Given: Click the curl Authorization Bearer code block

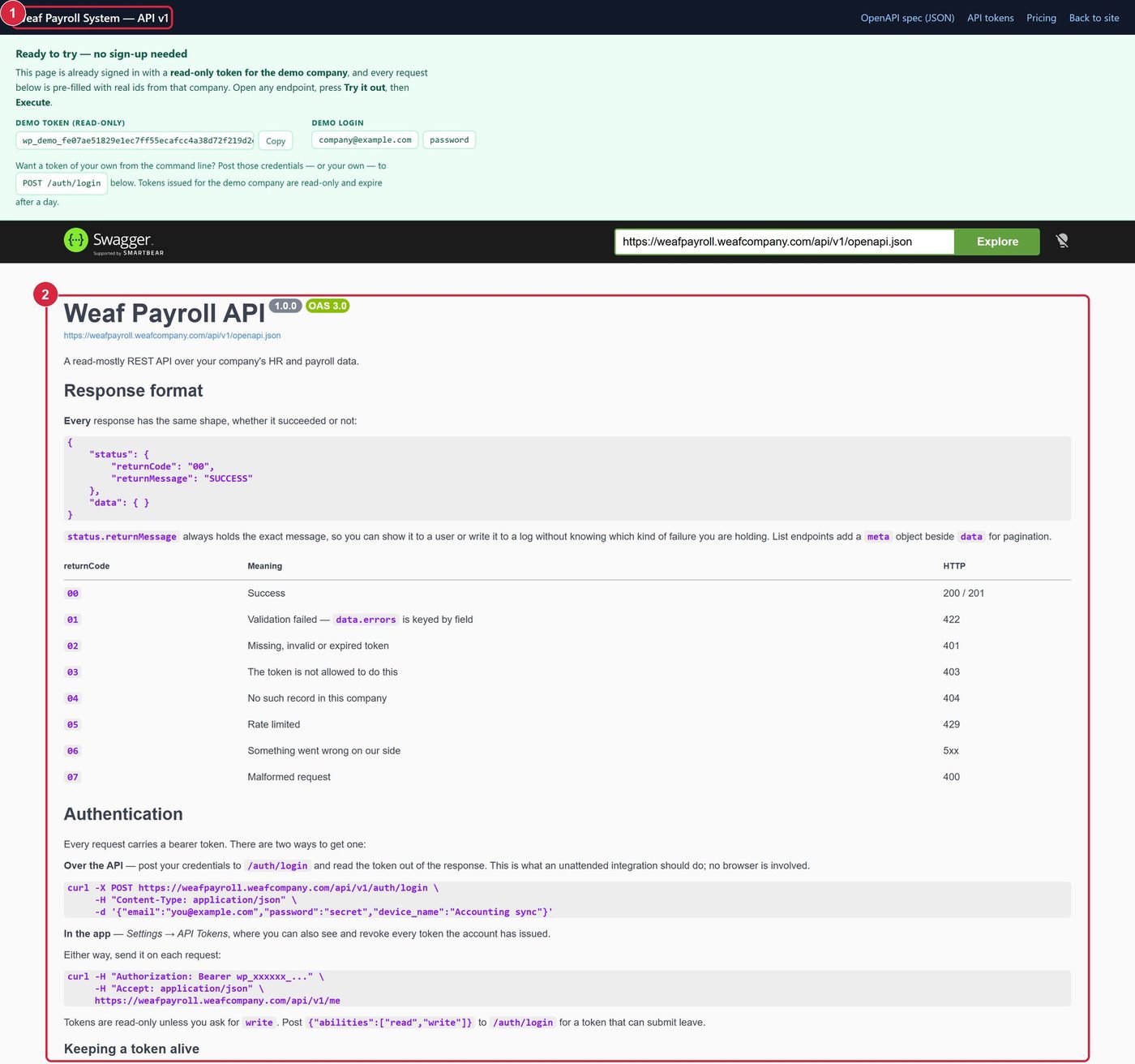Looking at the screenshot, I should click(567, 989).
